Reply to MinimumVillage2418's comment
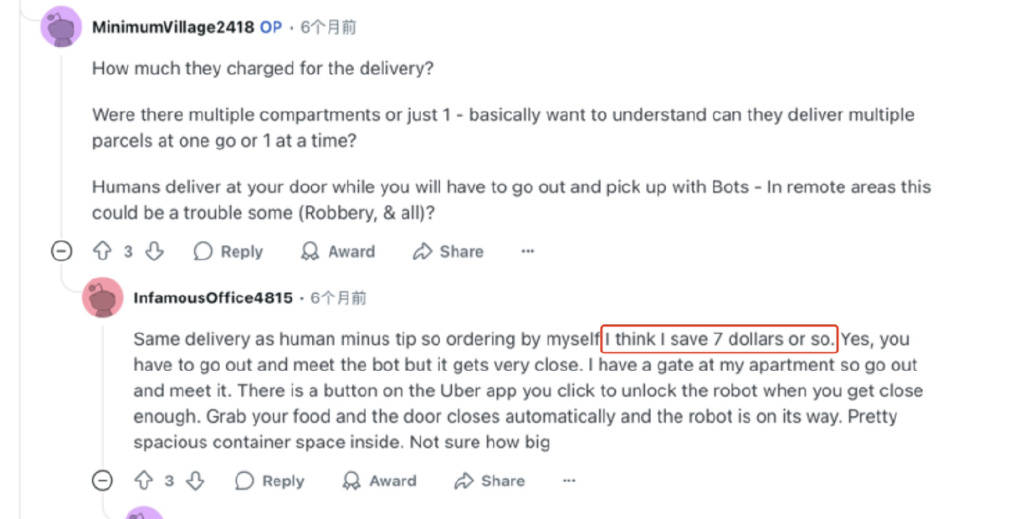The image size is (1024, 519). coord(228,251)
